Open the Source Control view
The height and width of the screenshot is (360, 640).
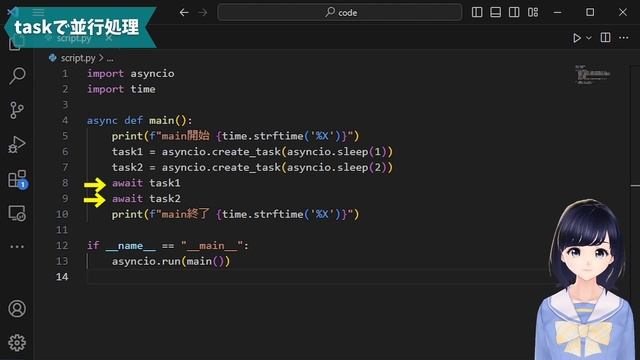[x=17, y=110]
